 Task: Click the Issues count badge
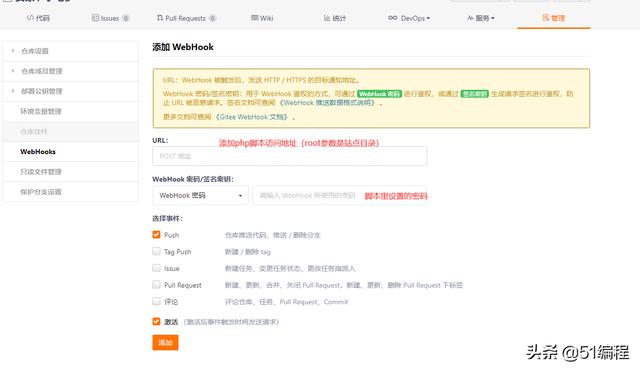(x=125, y=18)
